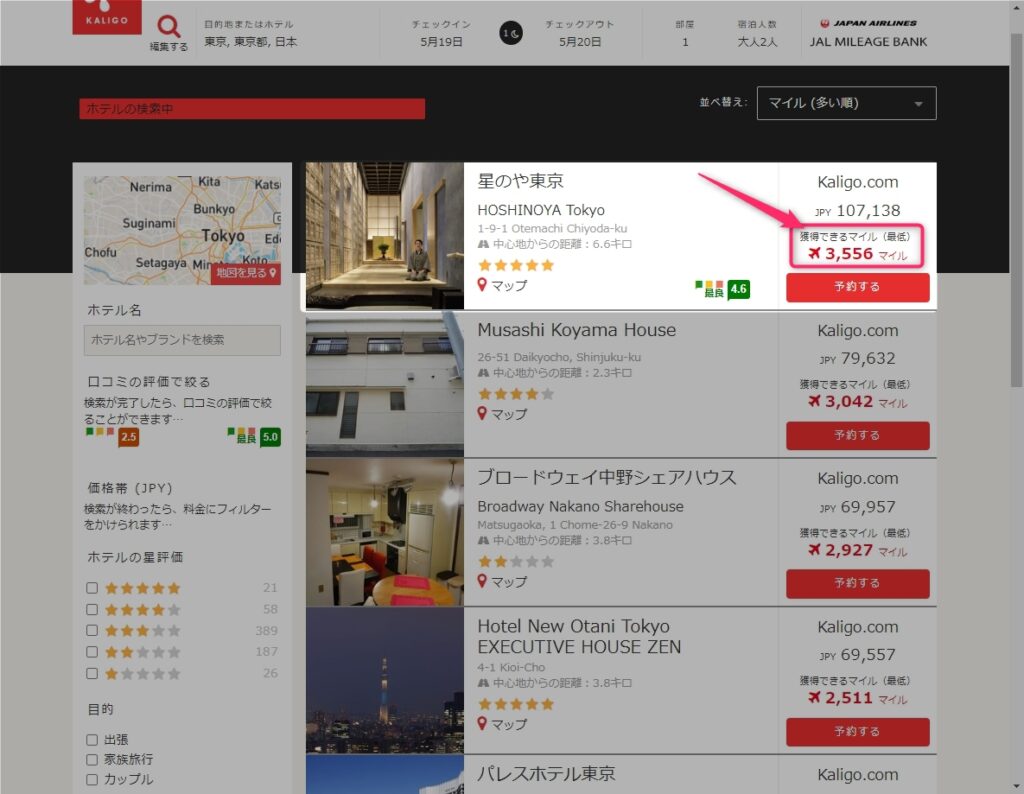Book Musashi Koyama House with 予約する

[x=857, y=436]
